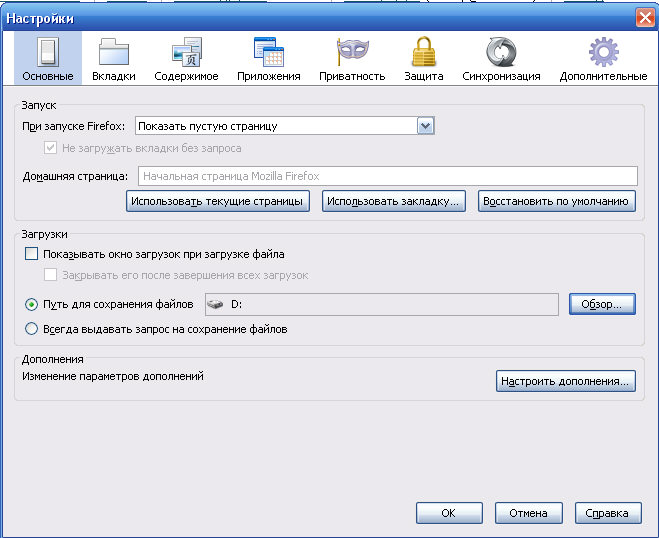Switch to the Дополнительные tab label
This screenshot has width=659, height=538.
point(603,76)
